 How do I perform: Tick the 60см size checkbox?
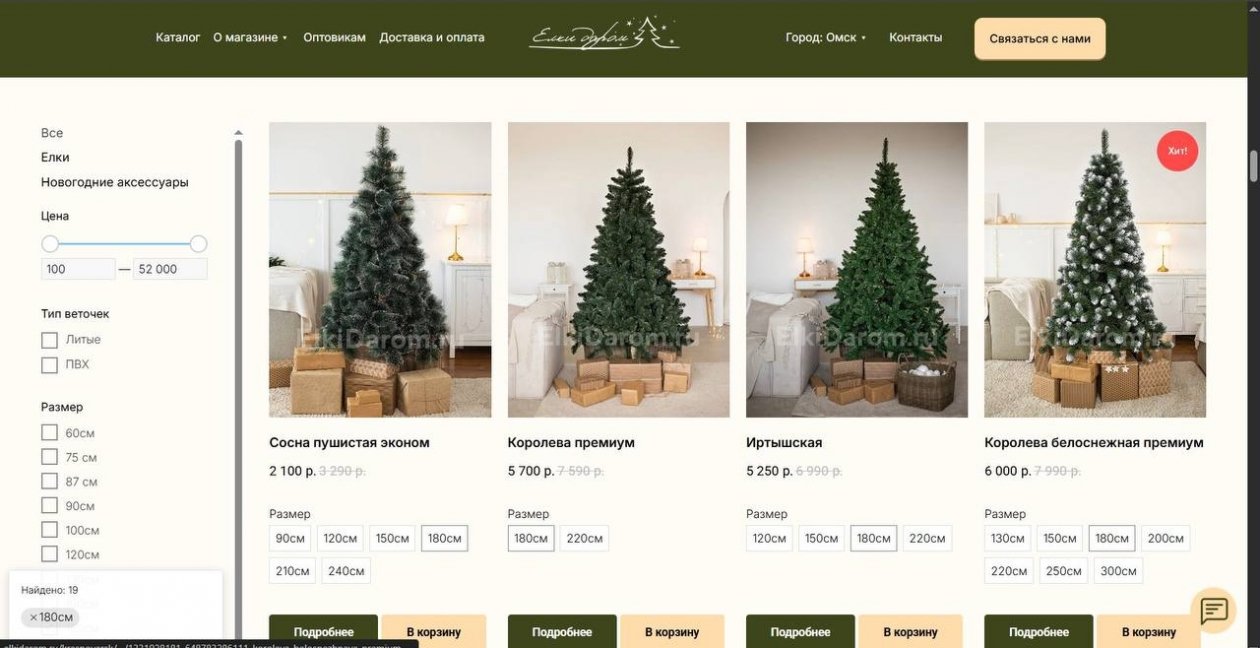click(x=49, y=432)
